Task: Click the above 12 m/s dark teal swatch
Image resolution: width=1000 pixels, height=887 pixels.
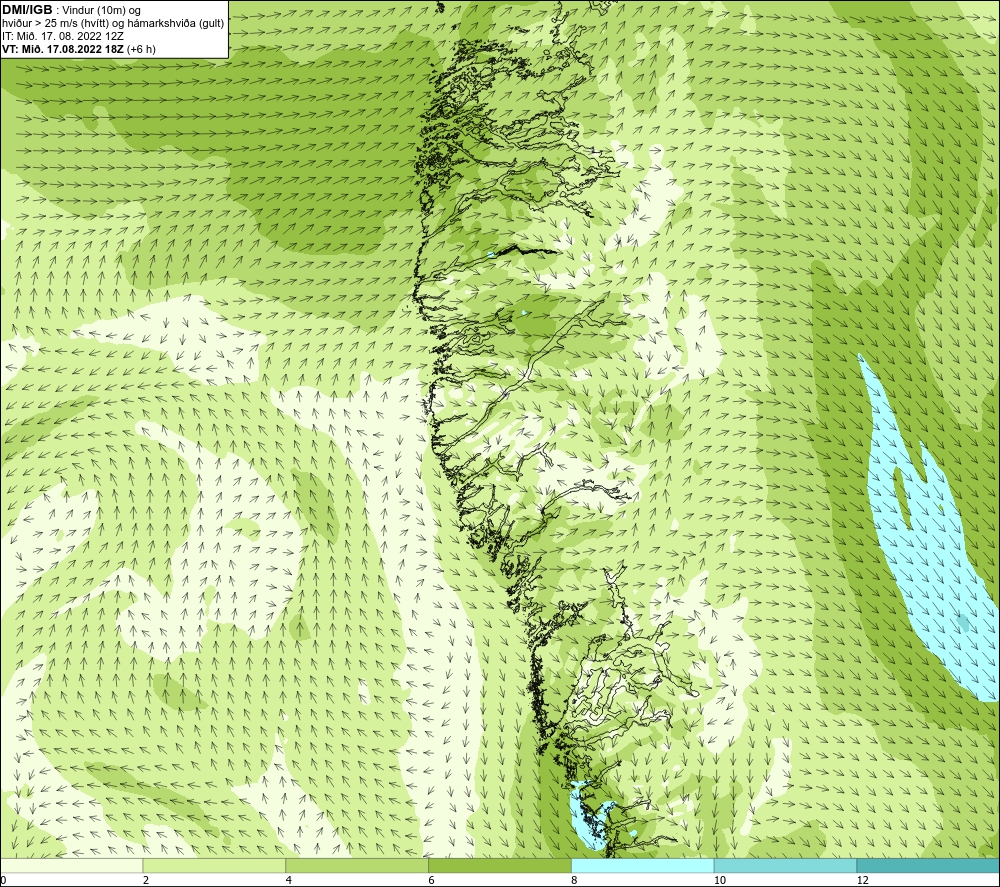Action: coord(928,865)
